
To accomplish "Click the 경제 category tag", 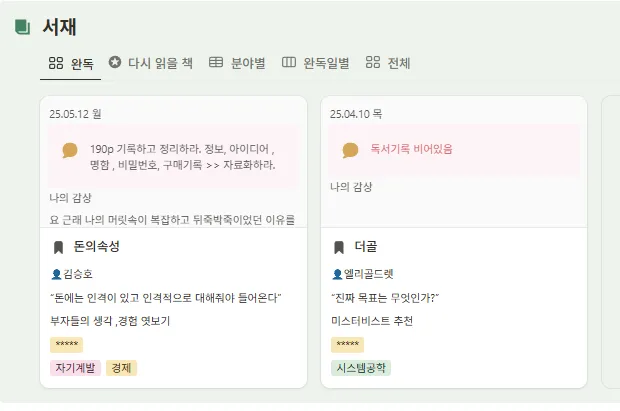I will pos(121,368).
